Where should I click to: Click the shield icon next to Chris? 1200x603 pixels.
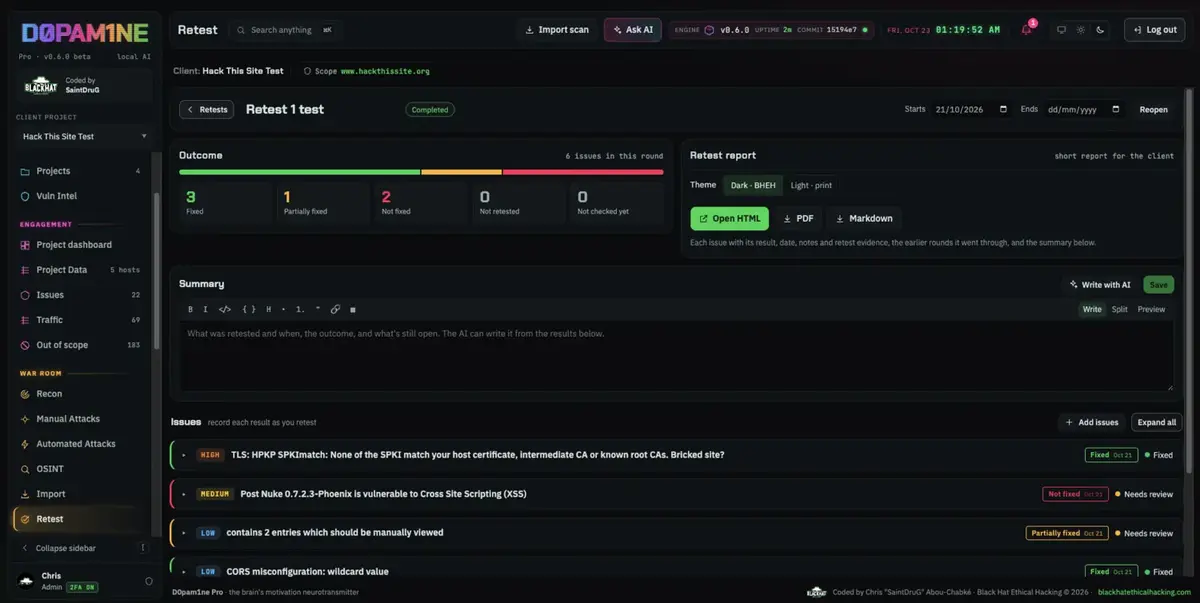tap(149, 581)
